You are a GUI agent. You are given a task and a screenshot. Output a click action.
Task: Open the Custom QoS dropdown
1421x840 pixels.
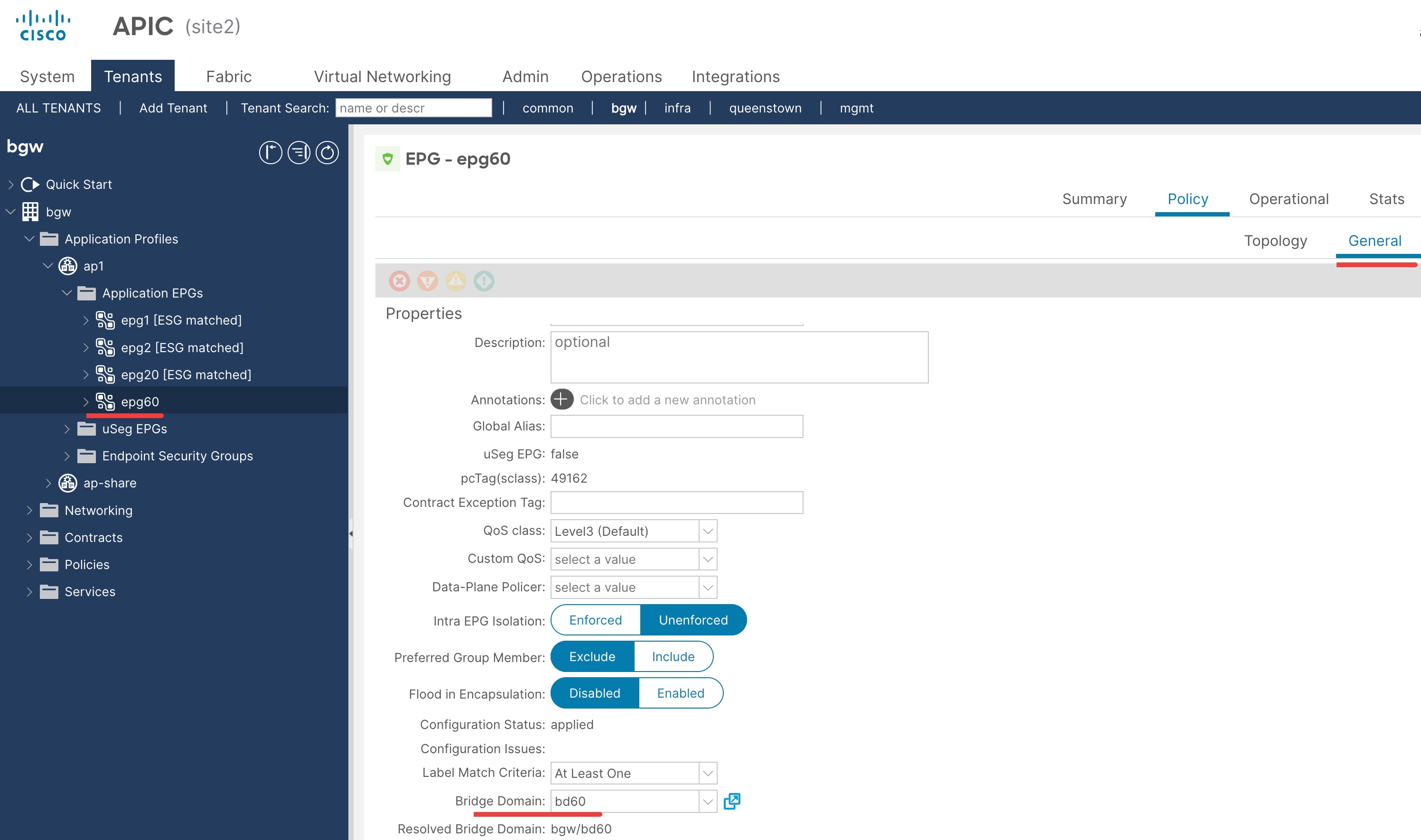[x=708, y=559]
